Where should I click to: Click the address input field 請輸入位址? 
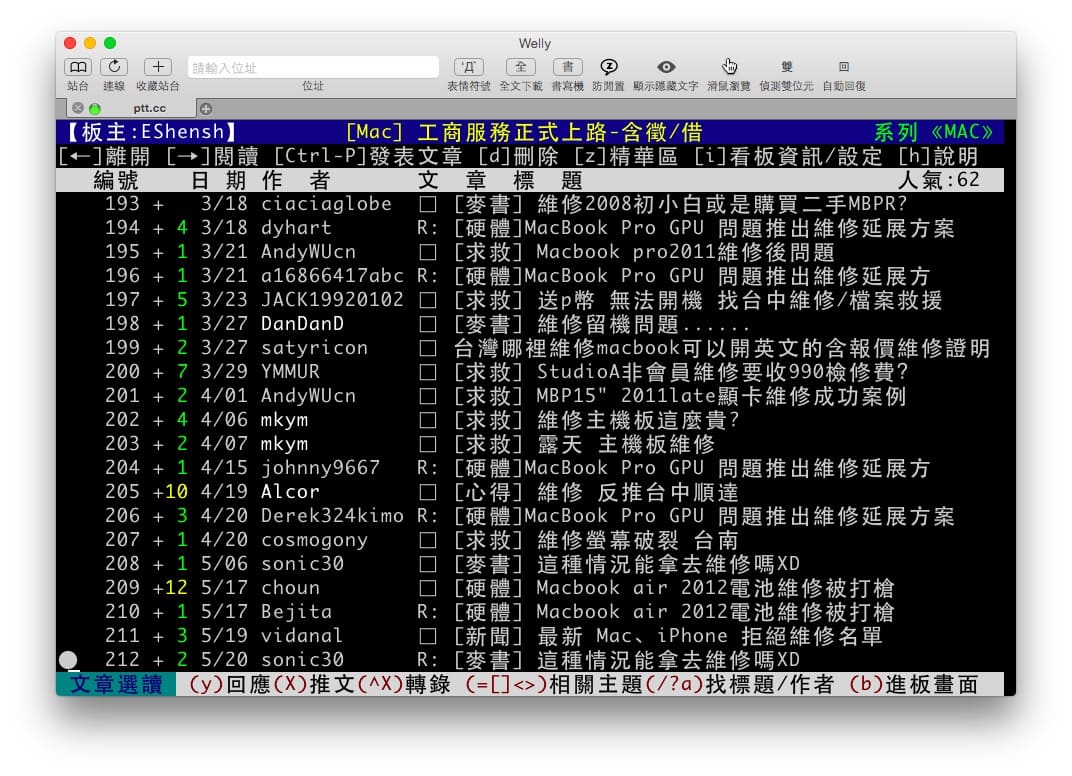click(x=313, y=68)
